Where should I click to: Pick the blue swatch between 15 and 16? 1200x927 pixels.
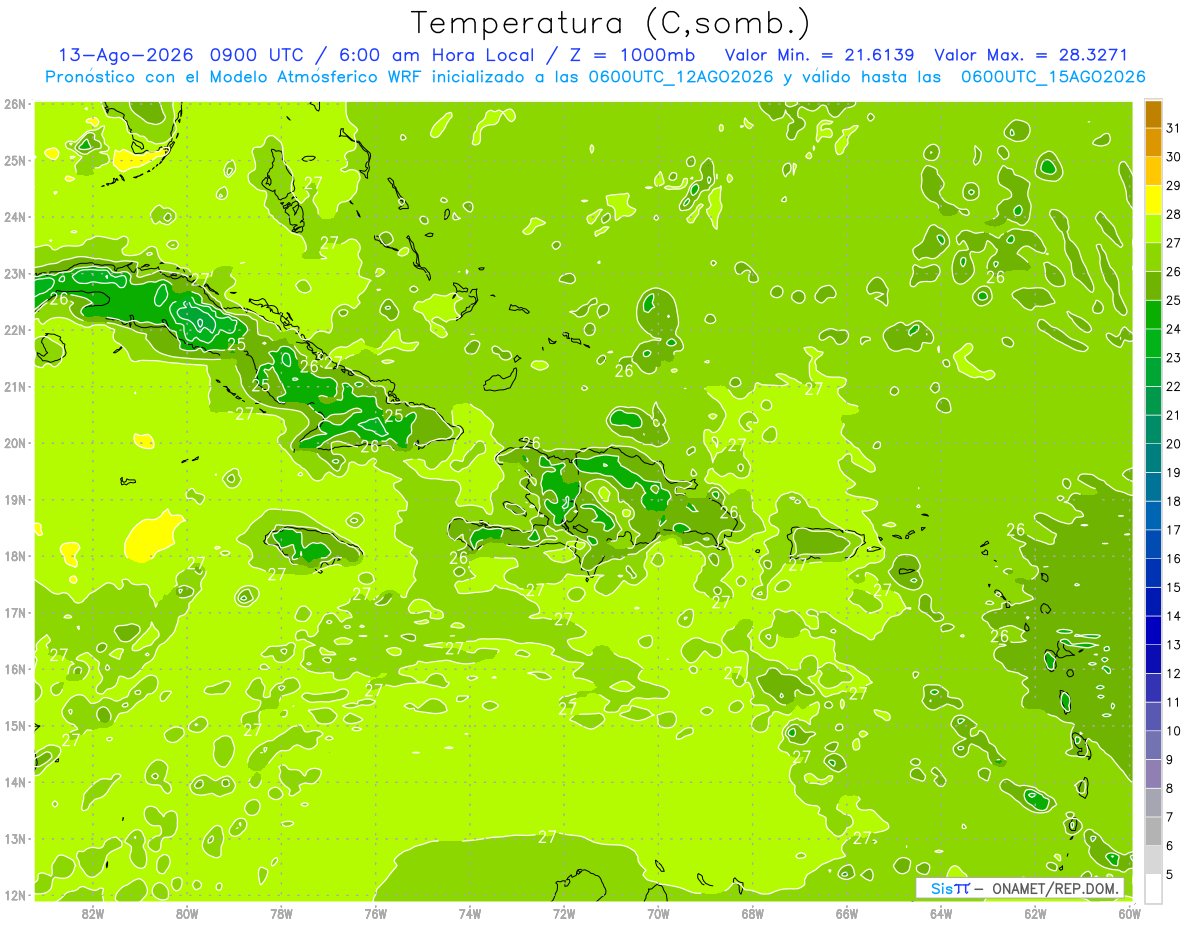click(1153, 573)
